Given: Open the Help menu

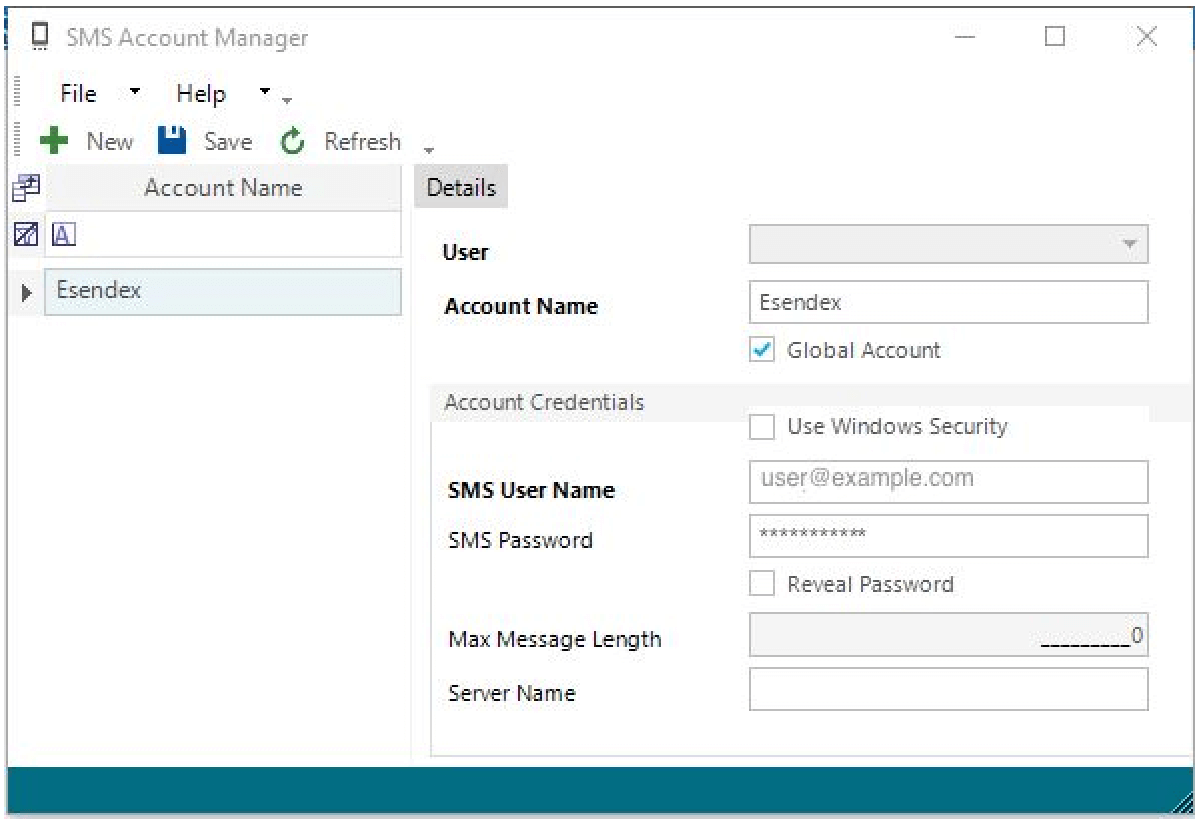Looking at the screenshot, I should pyautogui.click(x=201, y=92).
